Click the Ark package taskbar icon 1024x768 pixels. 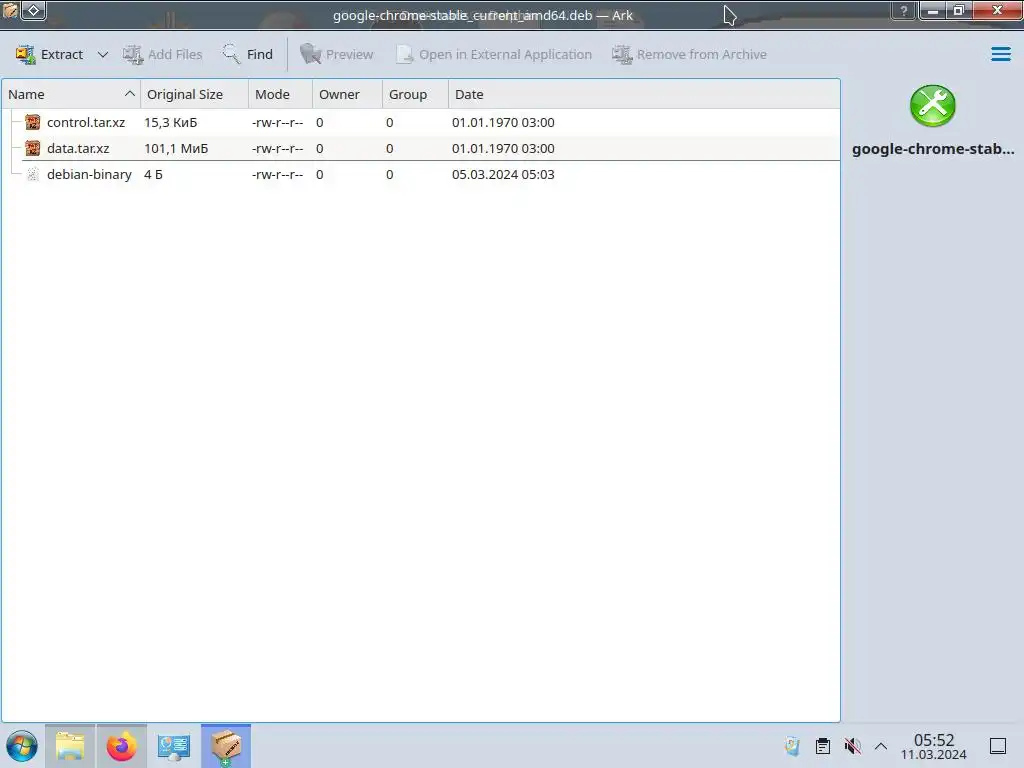pos(226,746)
